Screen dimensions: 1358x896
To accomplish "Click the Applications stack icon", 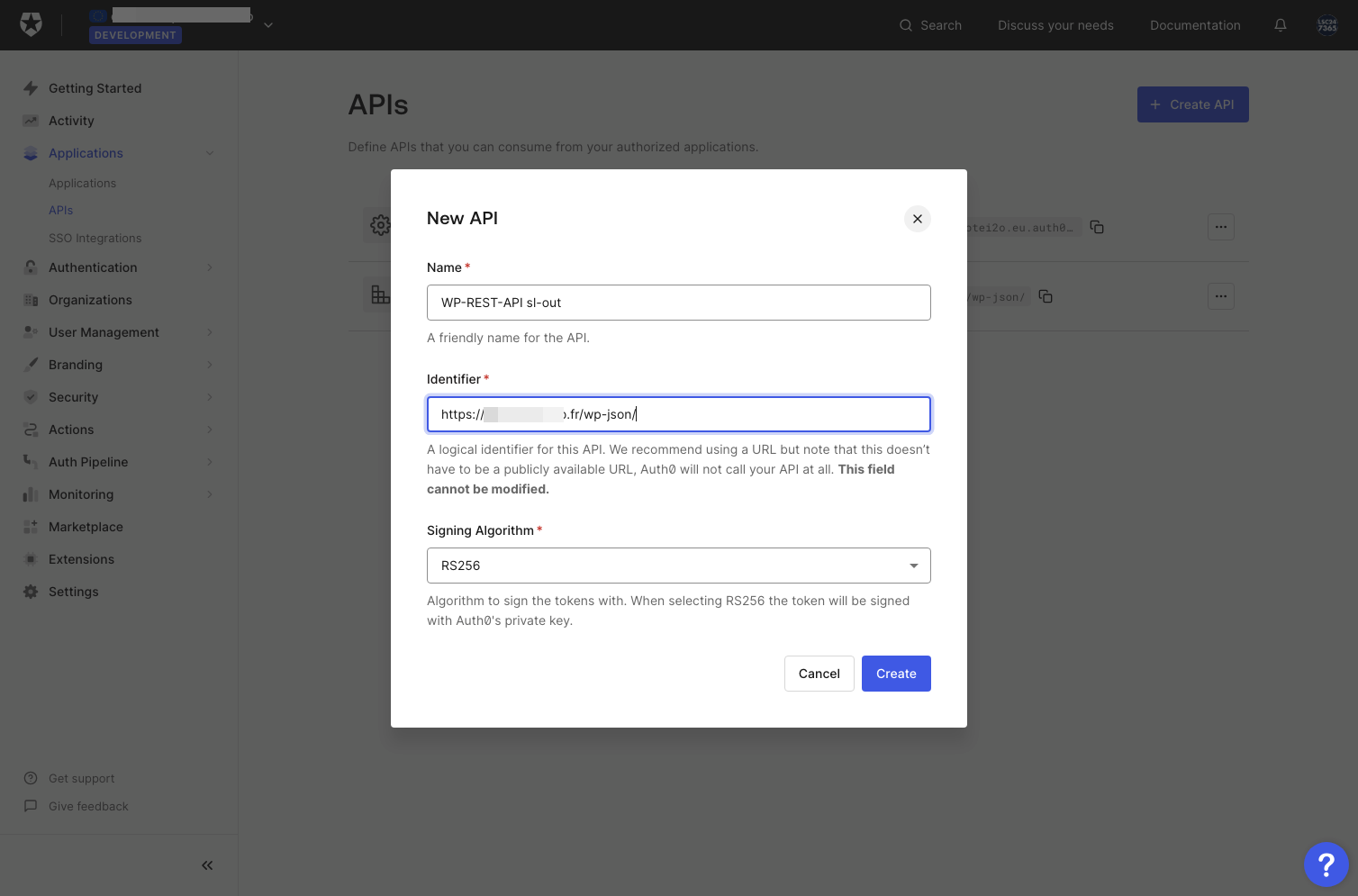I will [x=31, y=153].
